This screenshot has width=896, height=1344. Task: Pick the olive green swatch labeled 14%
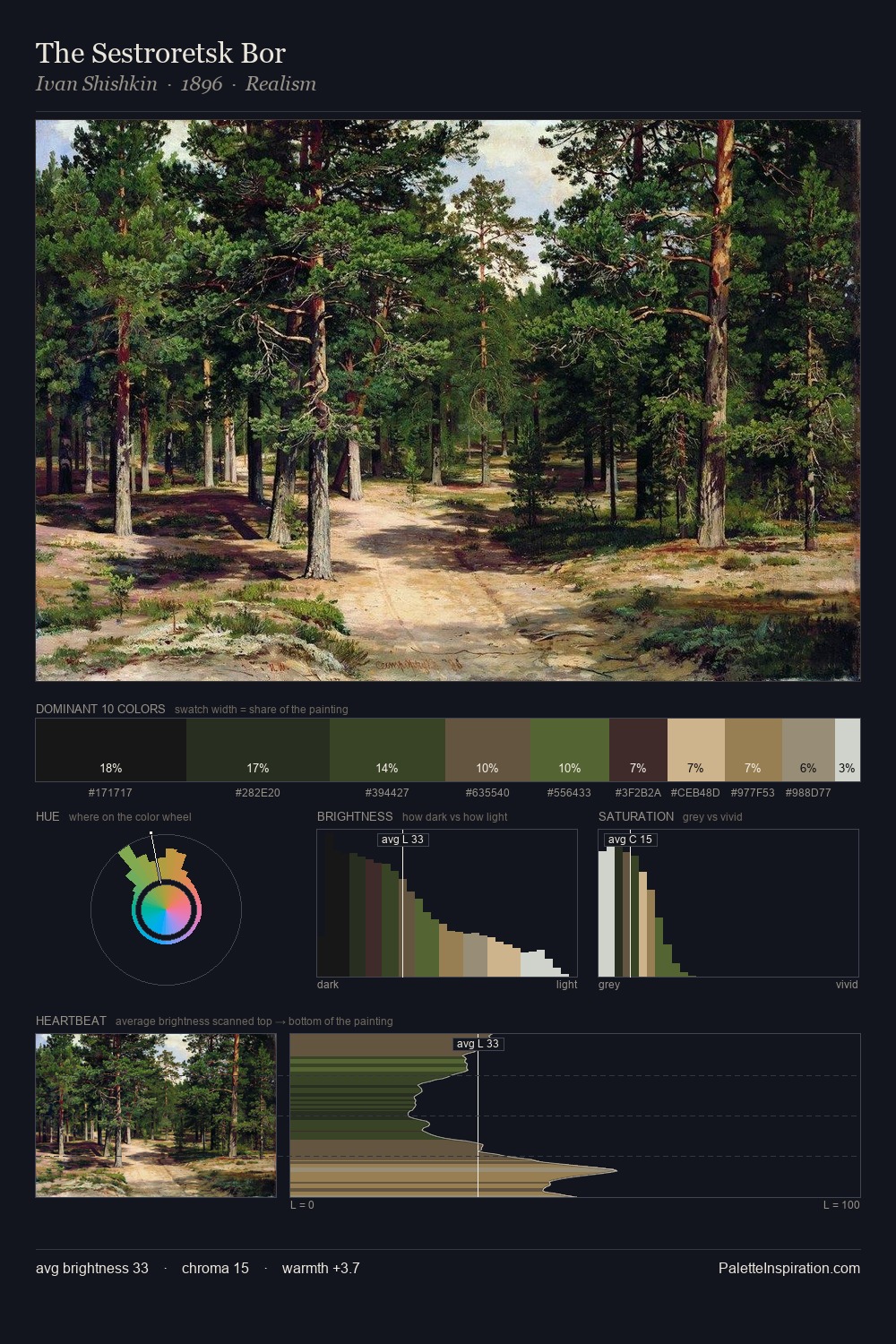387,750
